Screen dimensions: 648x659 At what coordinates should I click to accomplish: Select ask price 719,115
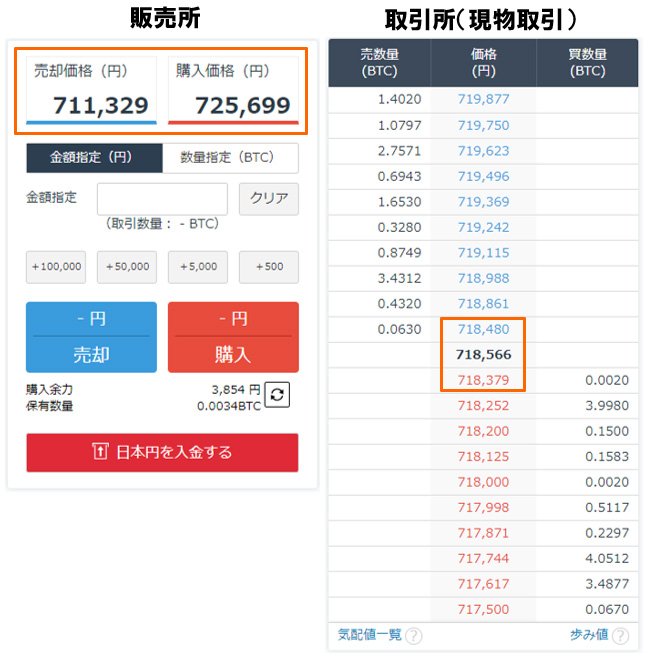(x=483, y=253)
